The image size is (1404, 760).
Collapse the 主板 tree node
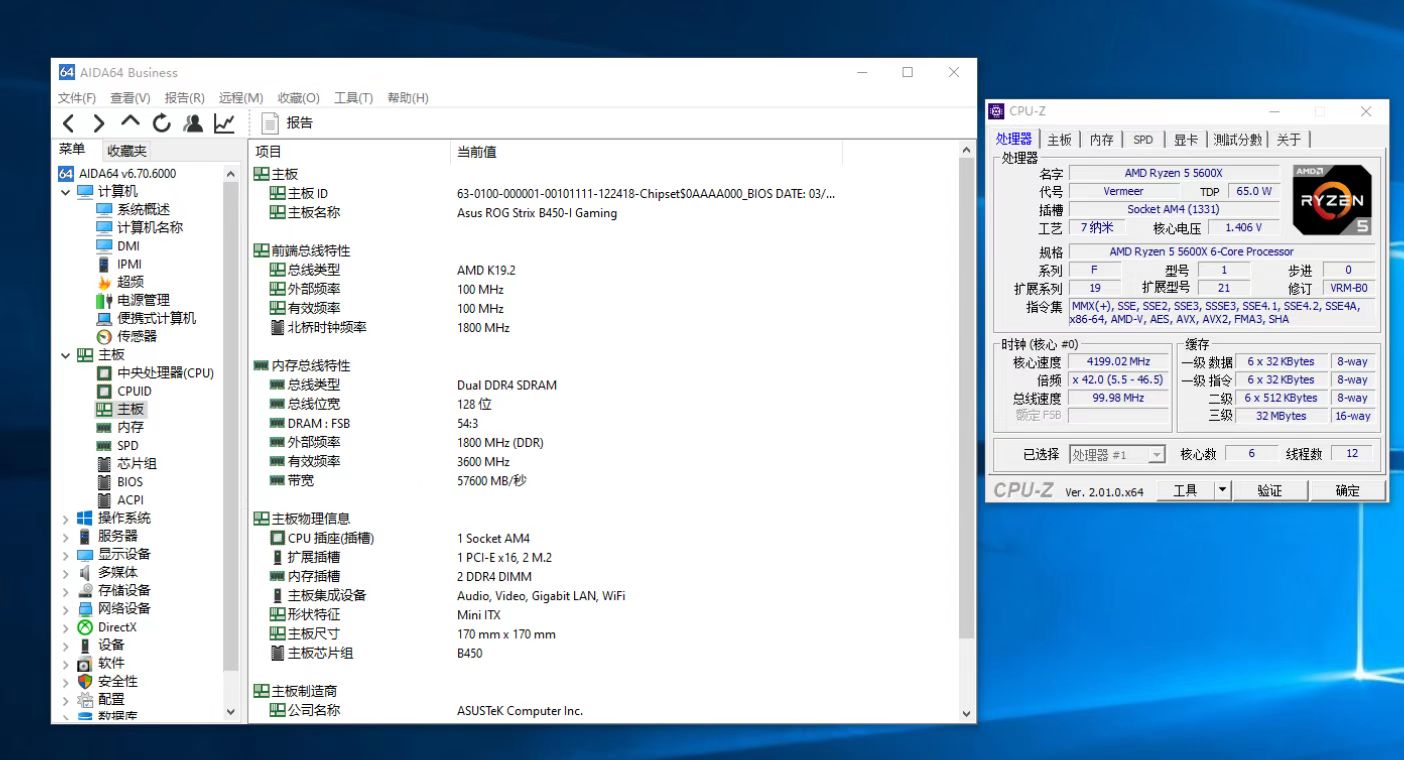tap(66, 355)
